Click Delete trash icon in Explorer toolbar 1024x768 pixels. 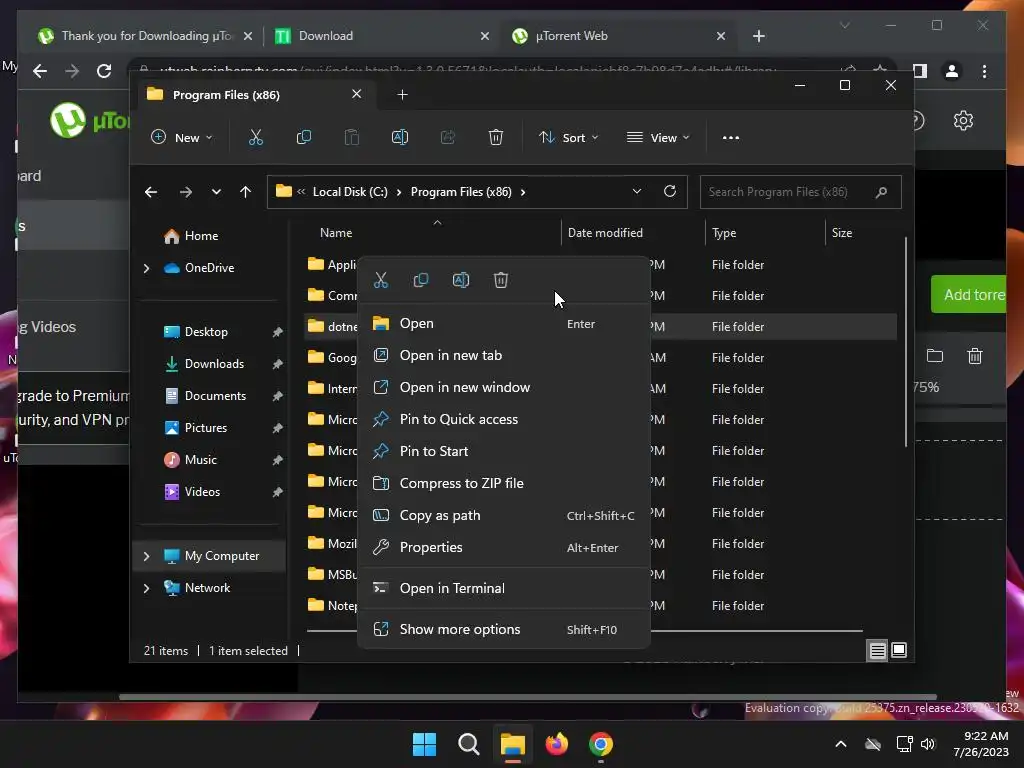click(496, 137)
